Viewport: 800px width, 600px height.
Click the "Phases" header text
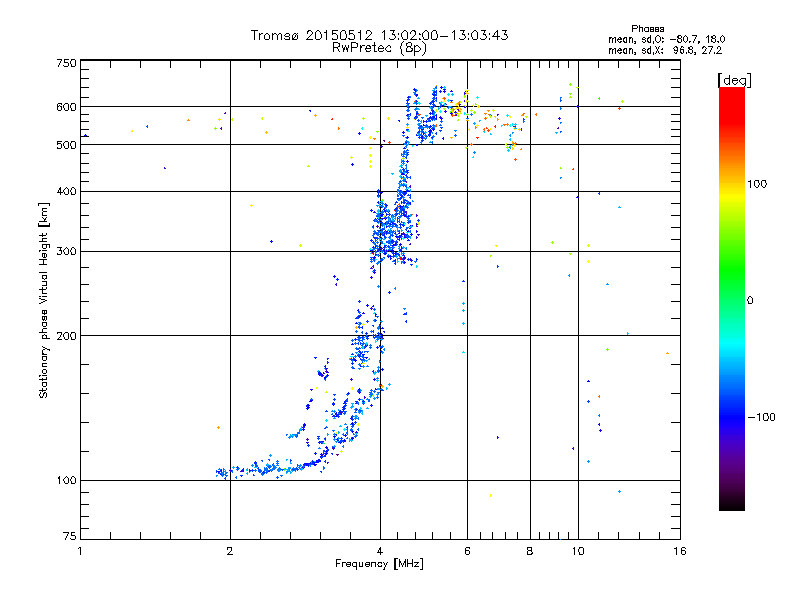click(x=647, y=29)
